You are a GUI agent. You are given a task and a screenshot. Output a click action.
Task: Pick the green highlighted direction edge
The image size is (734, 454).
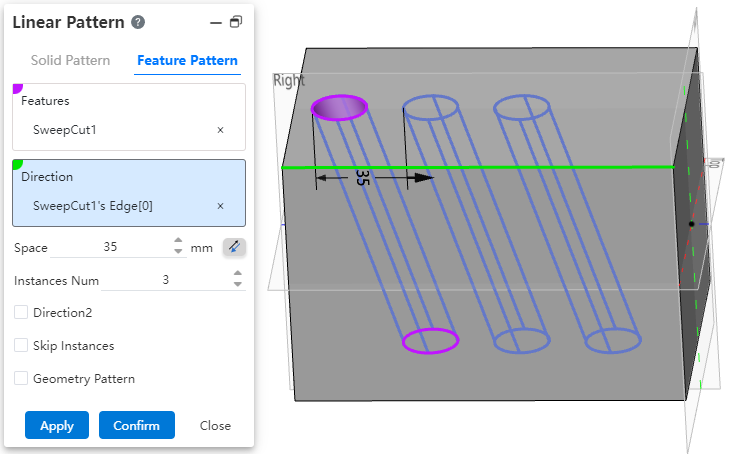coord(477,167)
